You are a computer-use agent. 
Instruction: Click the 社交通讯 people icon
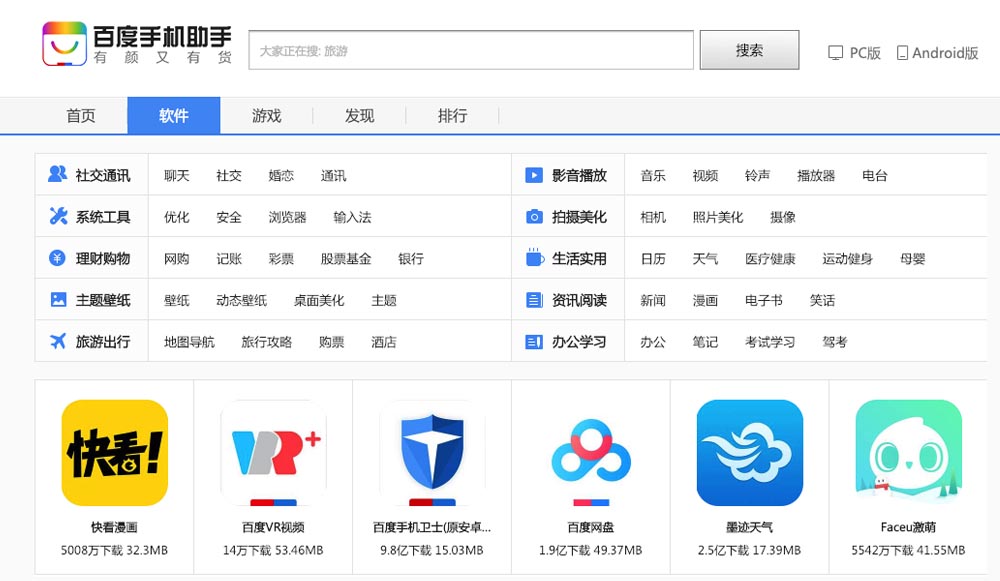(x=57, y=174)
